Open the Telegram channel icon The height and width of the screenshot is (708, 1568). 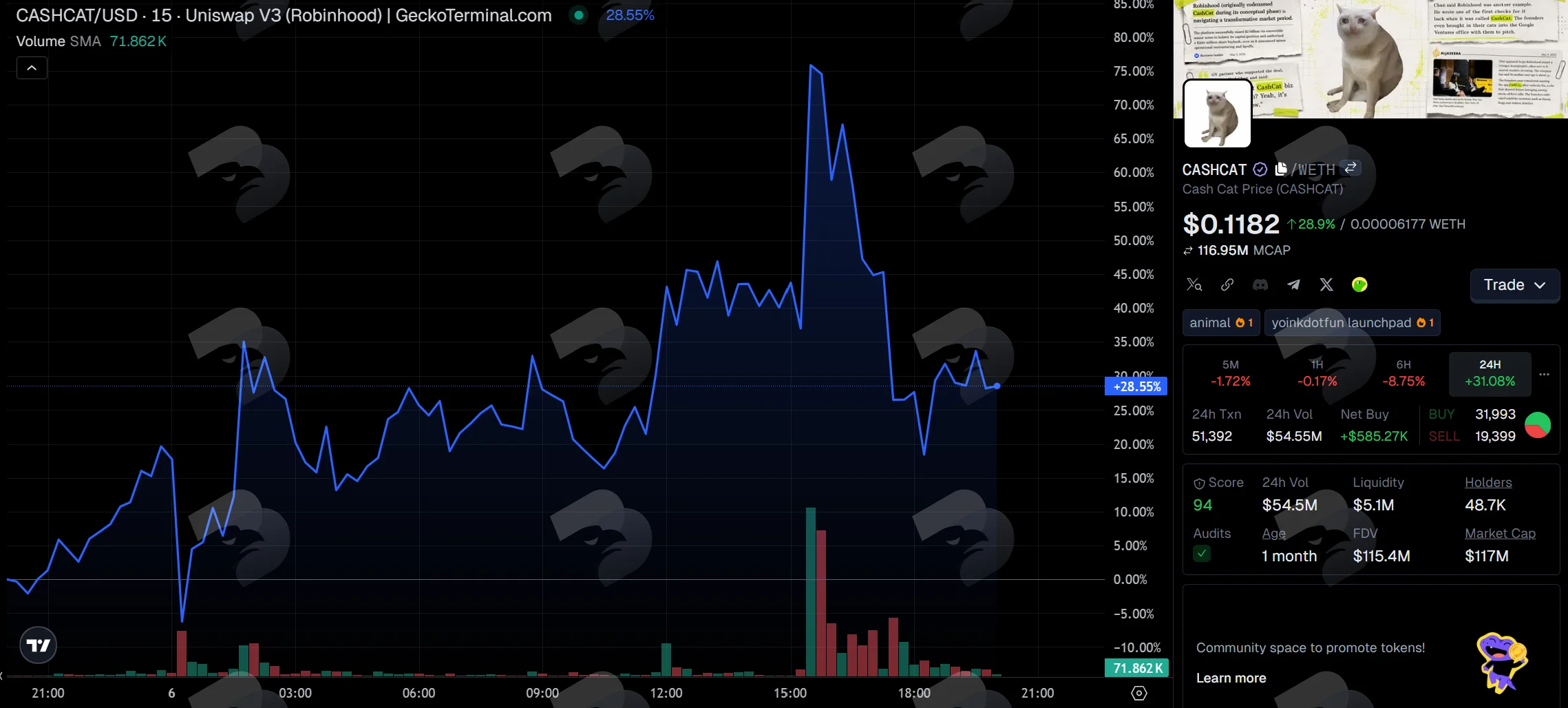point(1293,284)
